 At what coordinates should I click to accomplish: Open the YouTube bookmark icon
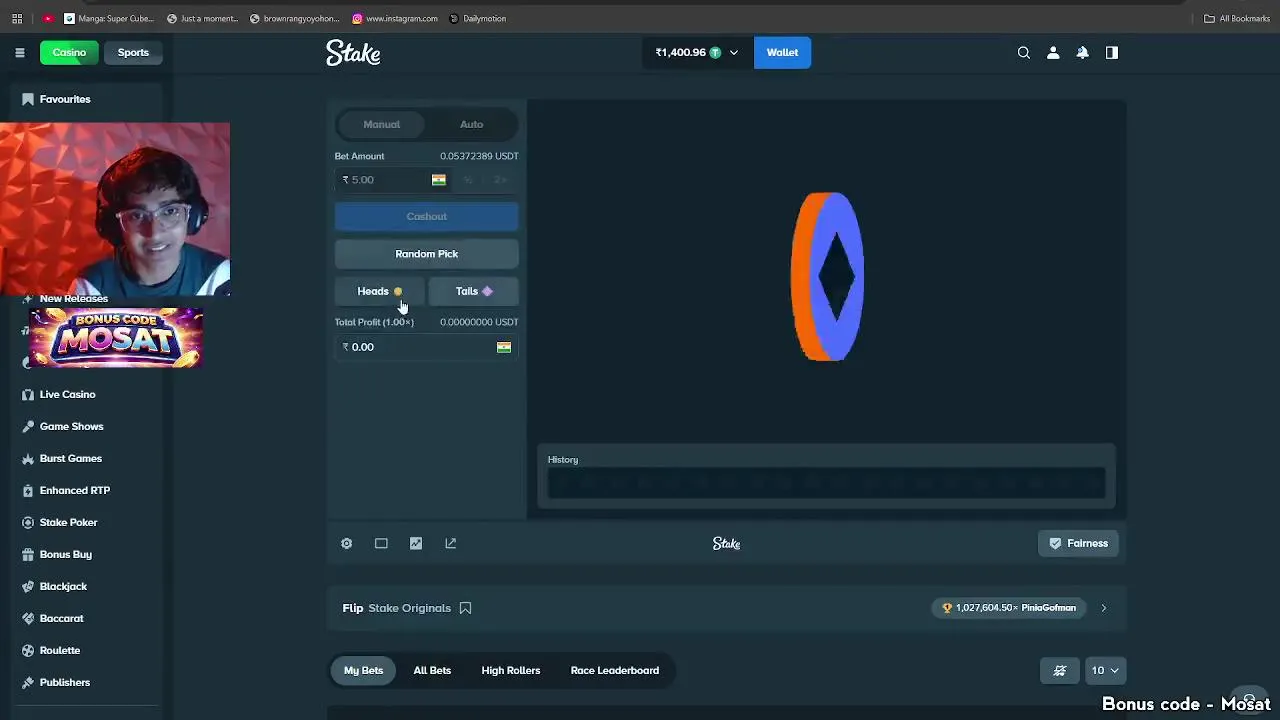point(48,18)
